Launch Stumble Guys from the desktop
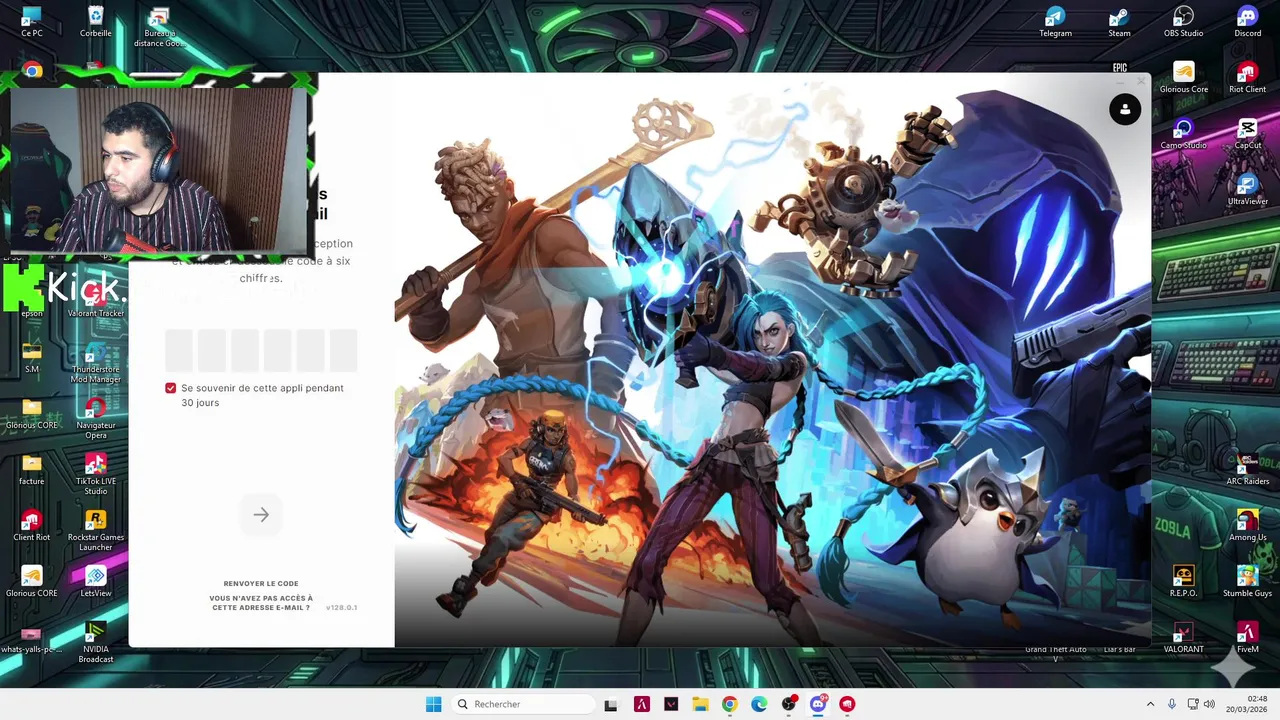 click(x=1248, y=582)
